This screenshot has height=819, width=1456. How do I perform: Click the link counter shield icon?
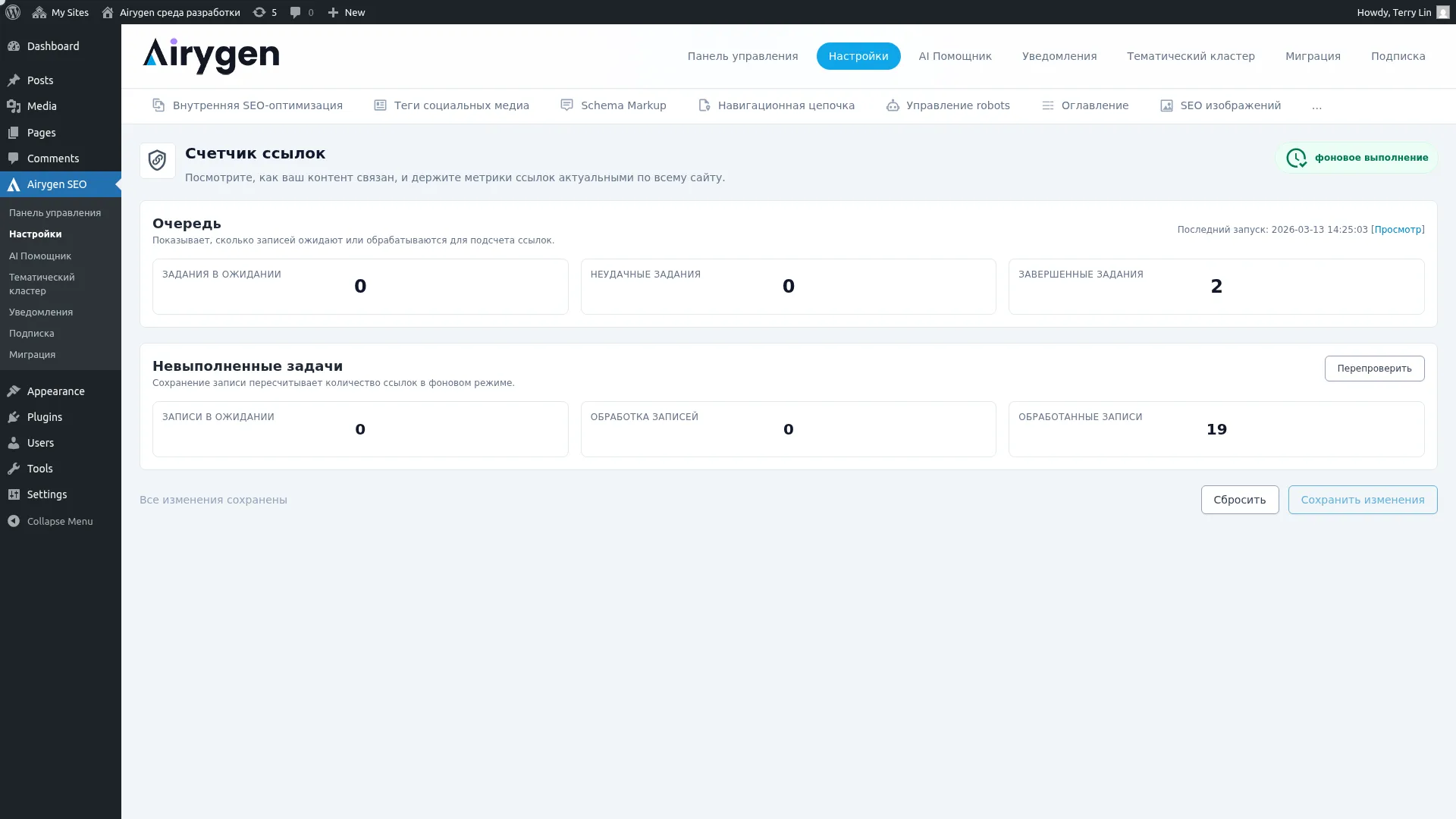158,161
